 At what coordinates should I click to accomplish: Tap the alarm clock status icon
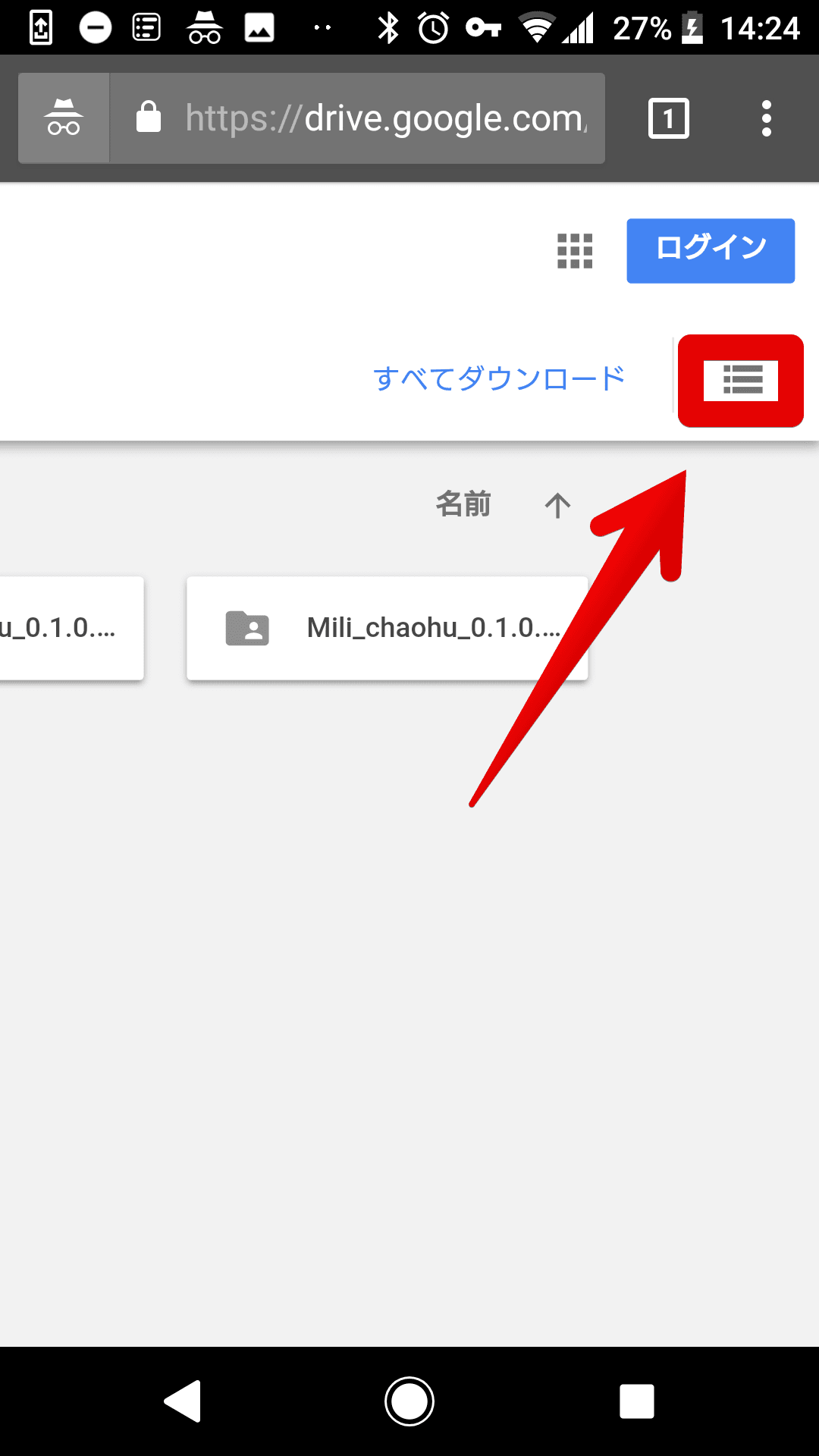pyautogui.click(x=434, y=29)
